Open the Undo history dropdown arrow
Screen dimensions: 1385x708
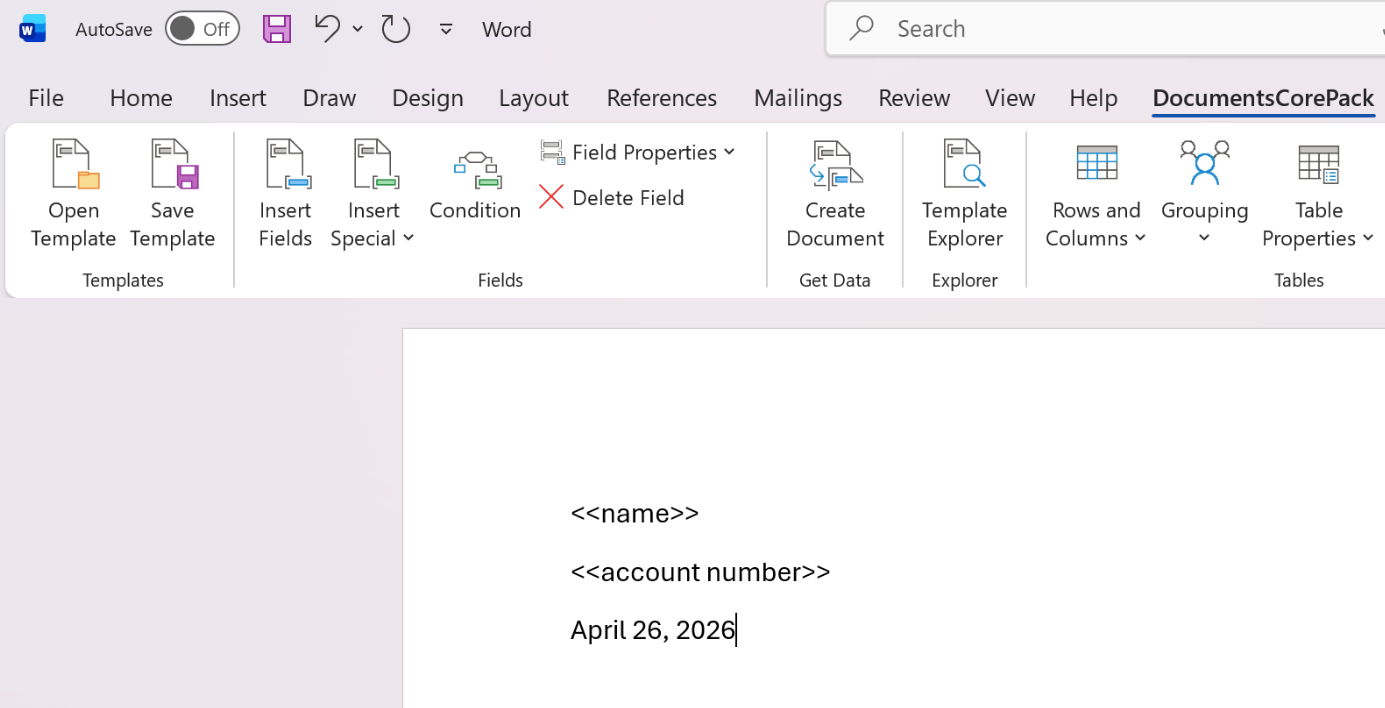click(357, 29)
